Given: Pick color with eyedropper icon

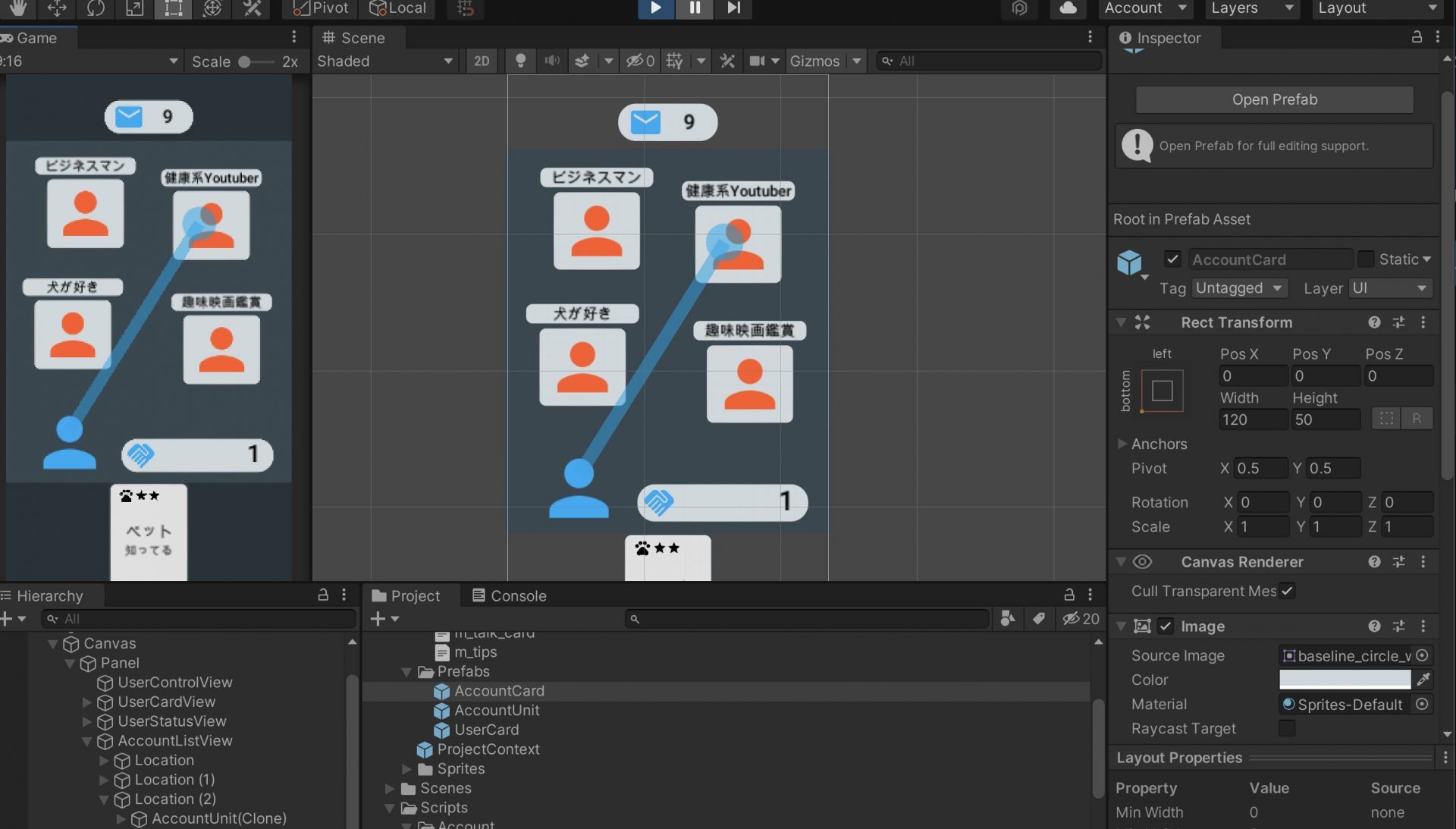Looking at the screenshot, I should click(1423, 680).
